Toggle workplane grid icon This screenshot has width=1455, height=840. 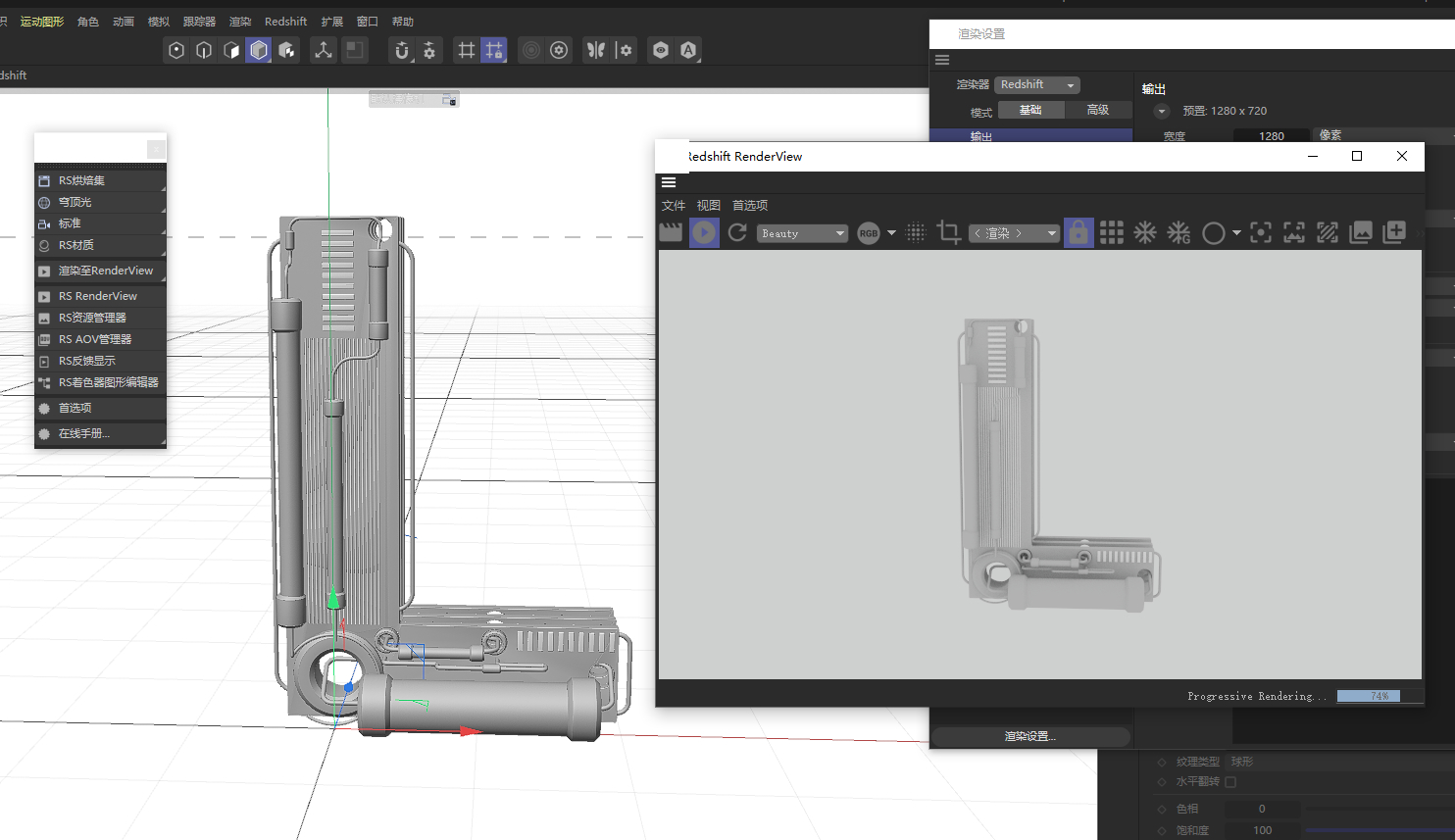point(467,50)
